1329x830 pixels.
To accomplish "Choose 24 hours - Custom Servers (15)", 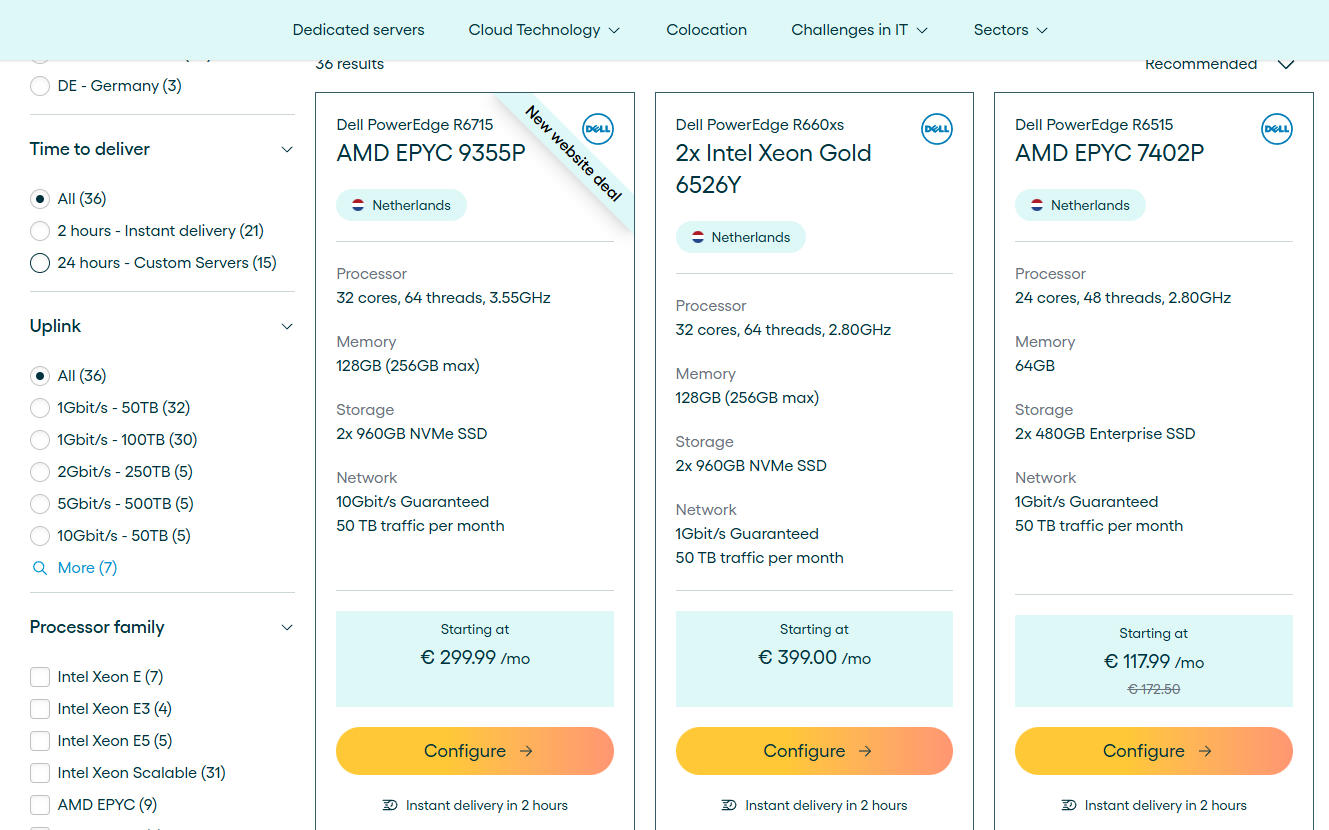I will pos(40,263).
